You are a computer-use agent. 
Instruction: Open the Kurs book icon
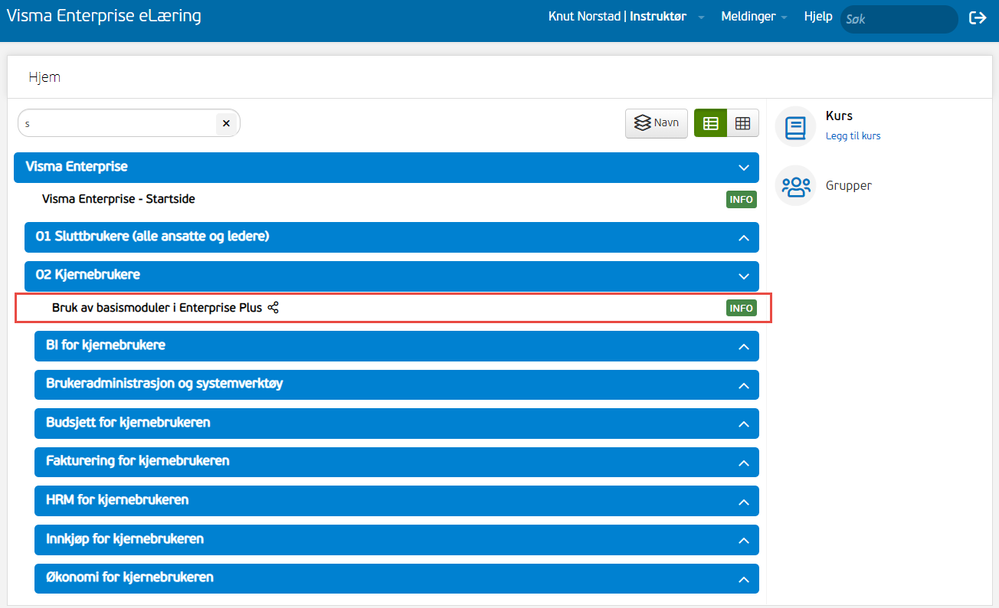click(795, 127)
